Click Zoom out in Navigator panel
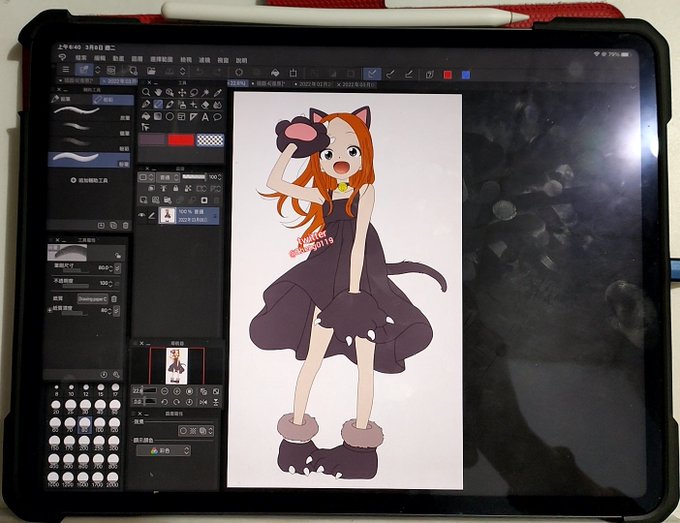 point(165,391)
